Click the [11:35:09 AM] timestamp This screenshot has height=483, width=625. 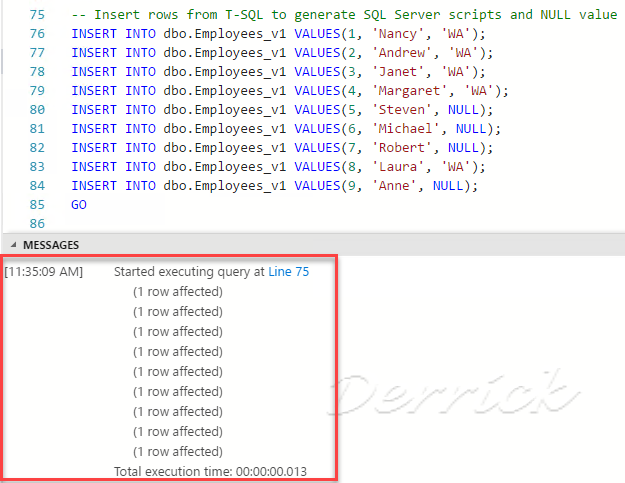click(x=43, y=272)
